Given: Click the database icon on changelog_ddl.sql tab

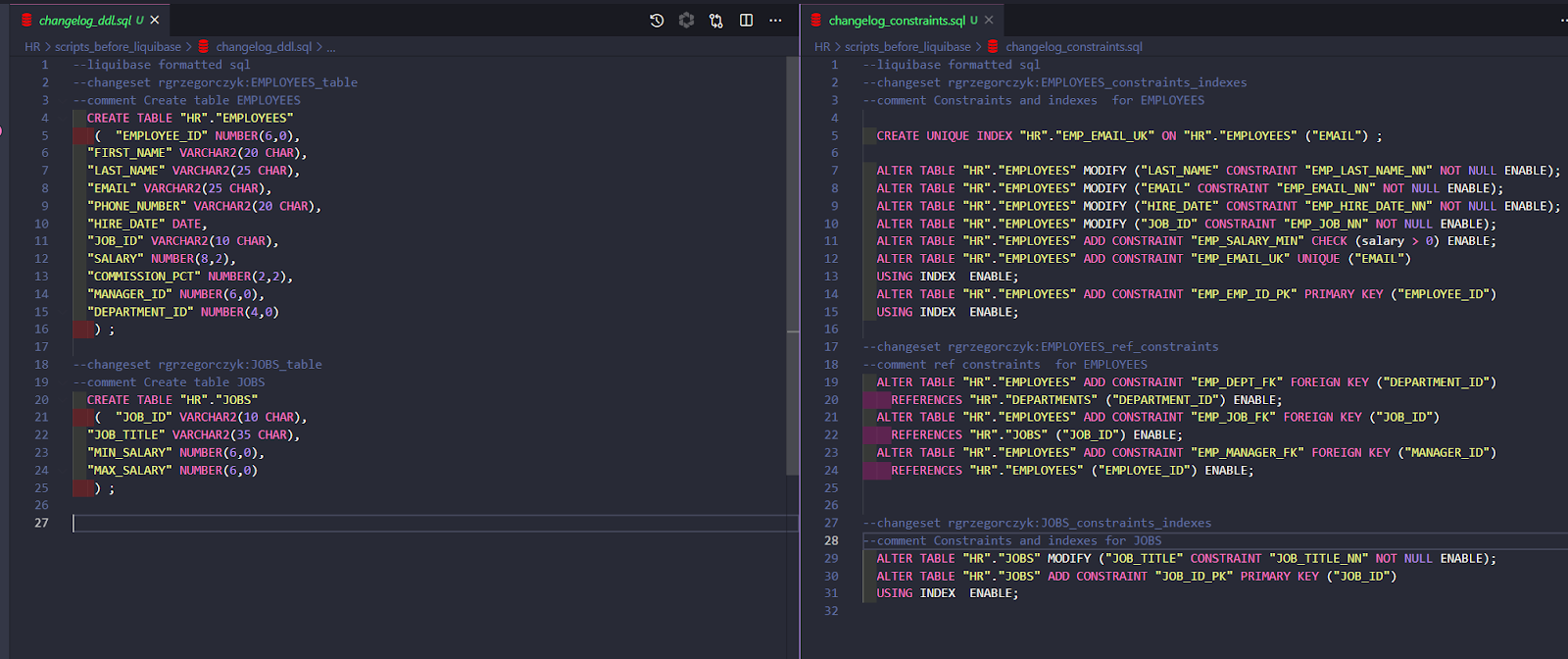Looking at the screenshot, I should coord(26,20).
